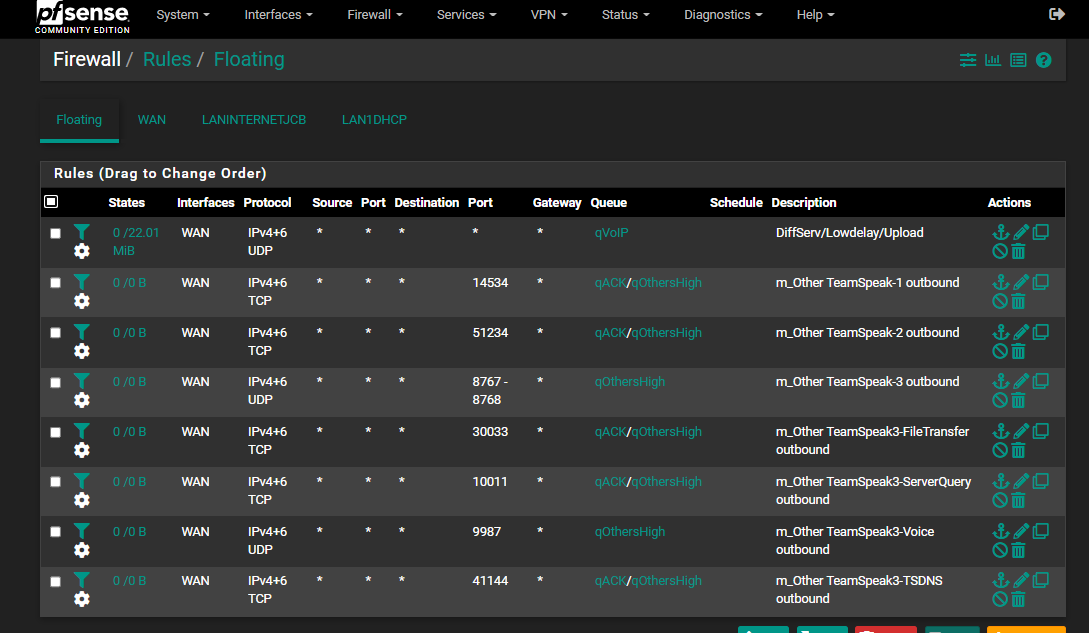Copy the TeamSpeak3-ServerQuery outbound rule
1089x633 pixels.
1040,481
